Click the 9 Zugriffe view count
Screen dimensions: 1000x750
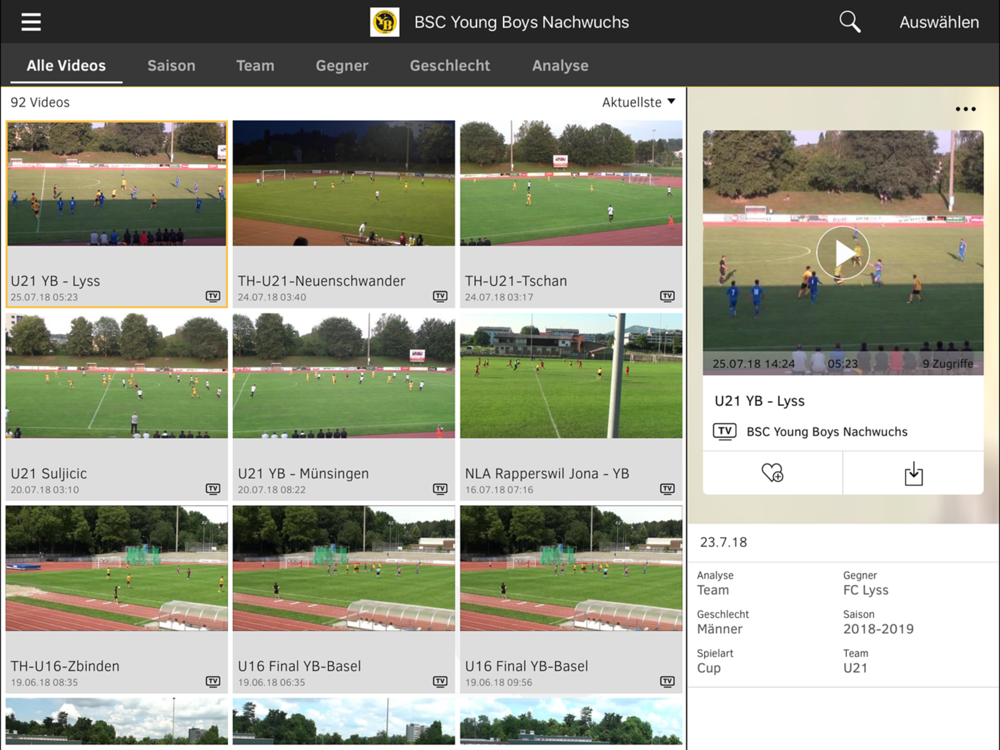(948, 364)
